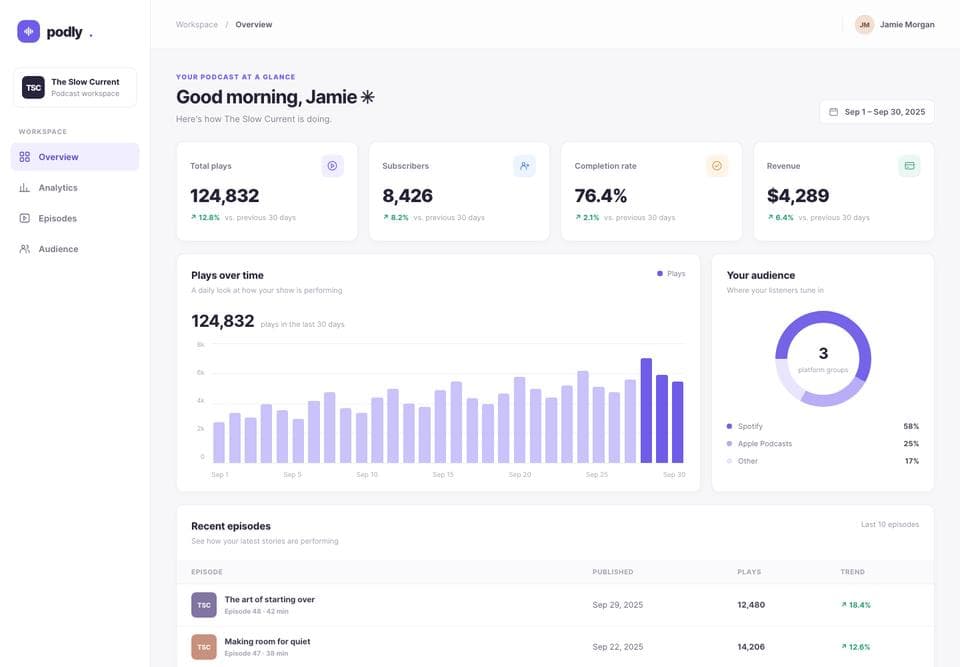The height and width of the screenshot is (667, 960).
Task: Click the 18.4% trend value
Action: [x=855, y=605]
